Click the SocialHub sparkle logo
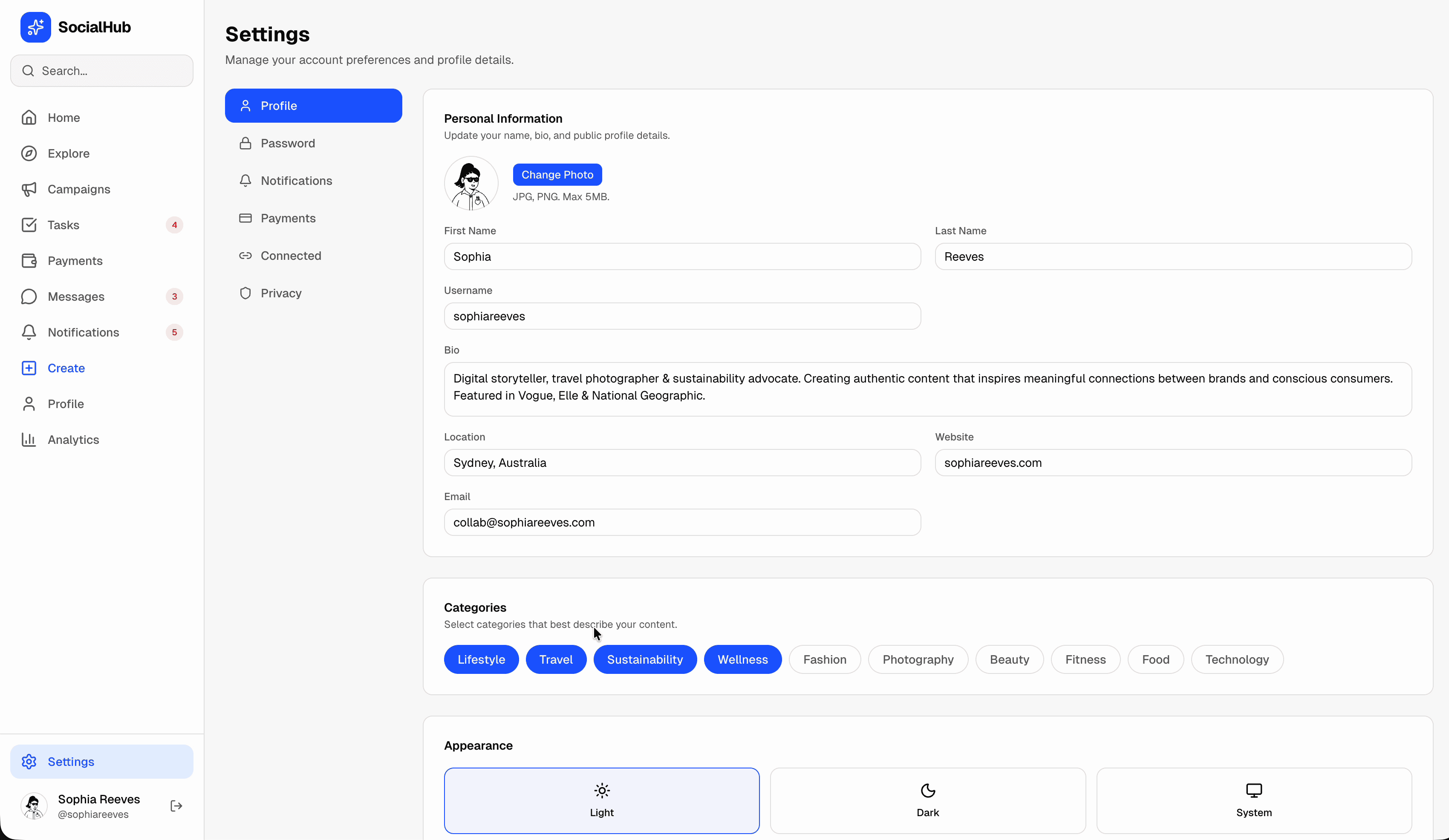This screenshot has width=1449, height=840. pyautogui.click(x=35, y=26)
